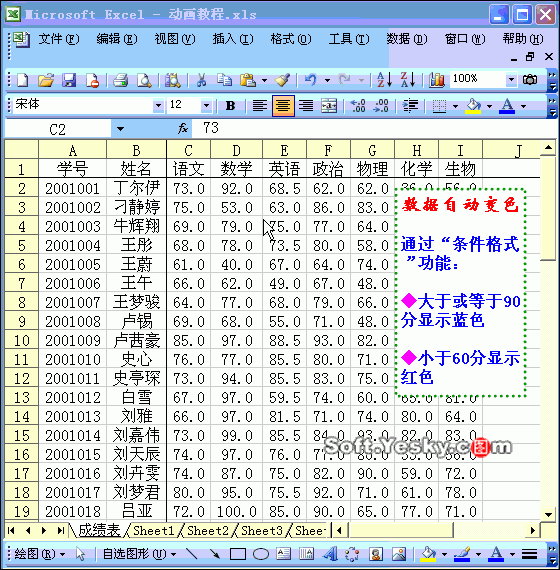Click the 自选图形 AutoShapes button
The width and height of the screenshot is (560, 570).
click(x=139, y=554)
